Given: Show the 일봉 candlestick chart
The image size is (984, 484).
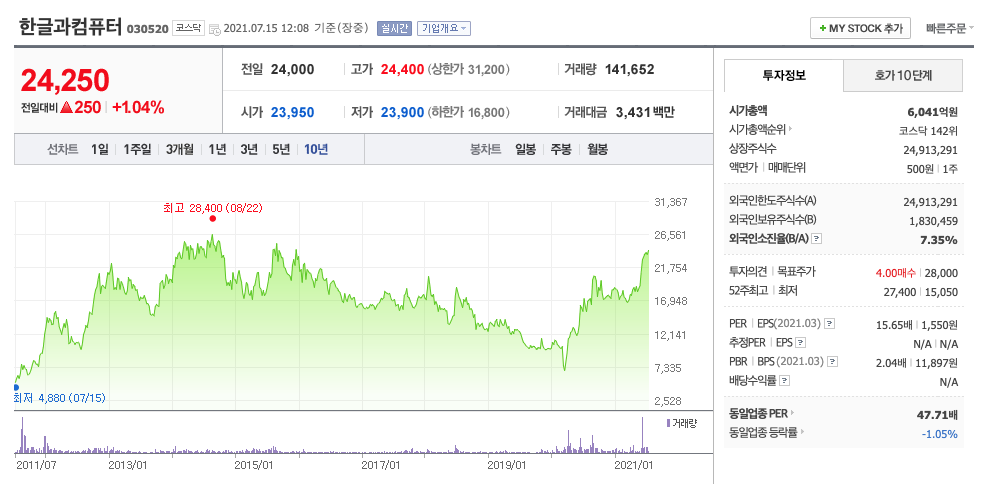Looking at the screenshot, I should click(525, 149).
